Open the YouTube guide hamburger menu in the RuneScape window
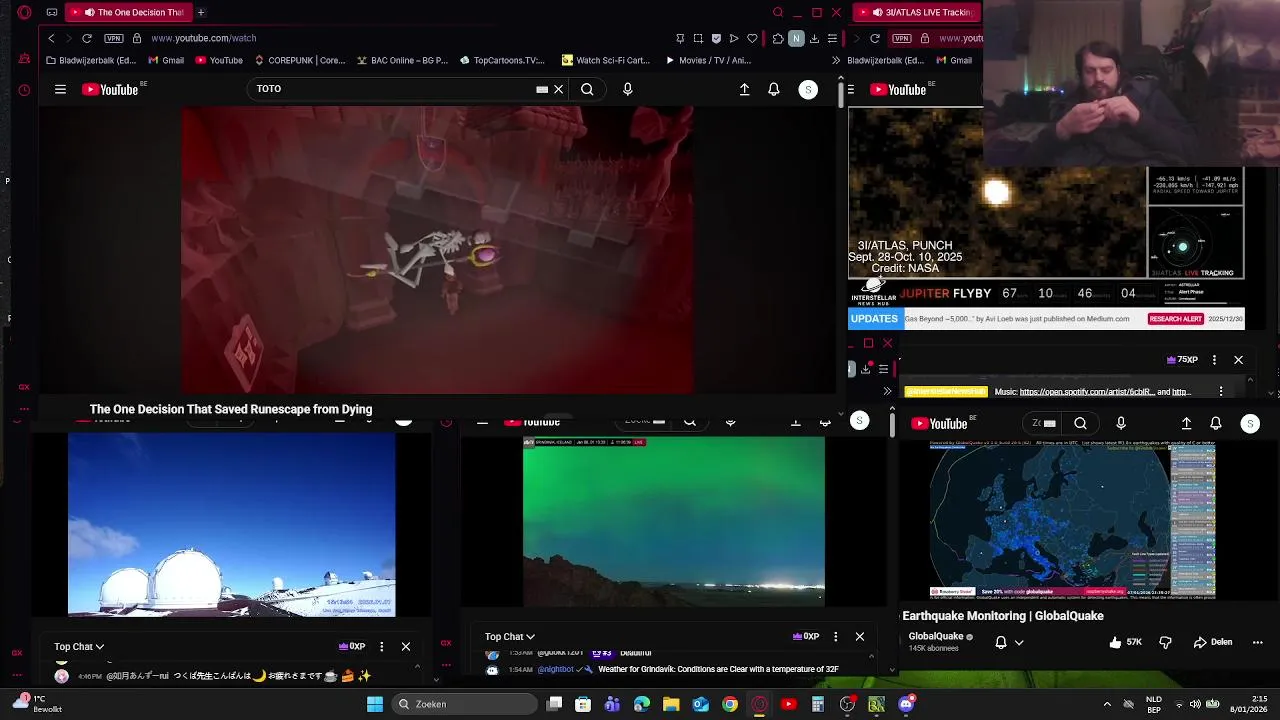This screenshot has height=720, width=1280. point(60,89)
